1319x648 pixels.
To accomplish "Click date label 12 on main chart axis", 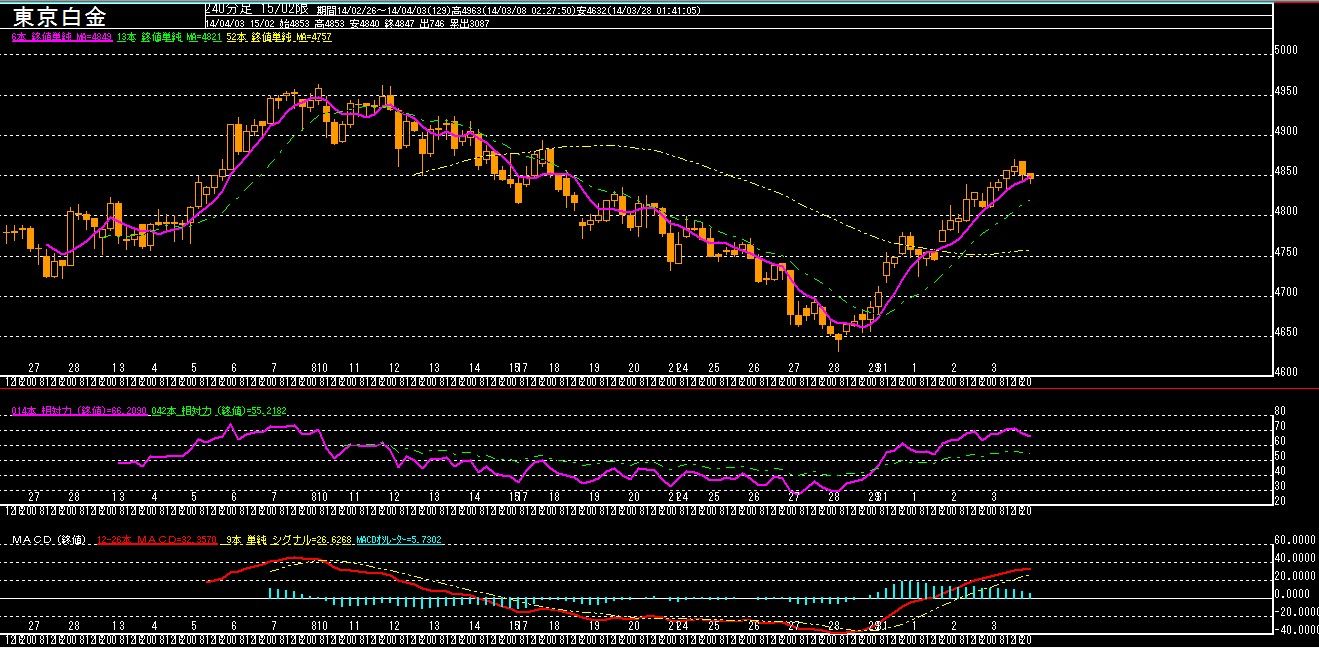I will 394,367.
